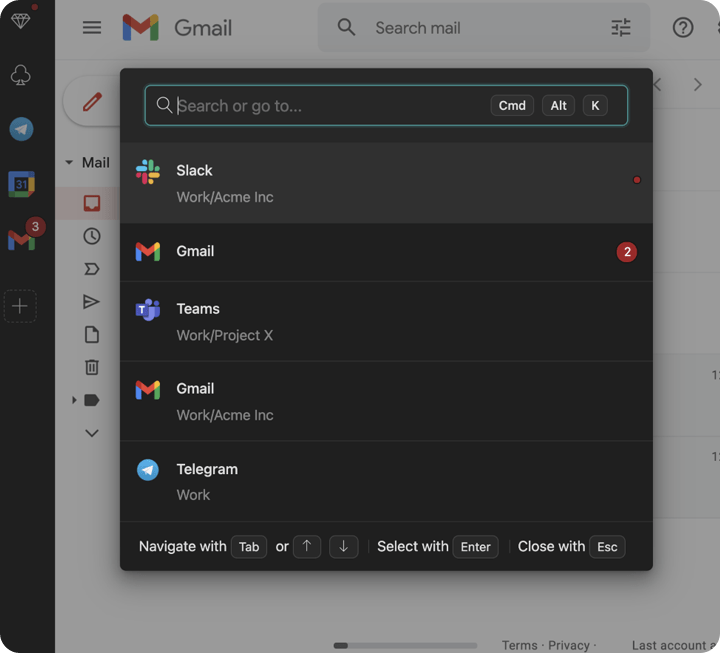Select the Gmail Work/Acme Inc result
The height and width of the screenshot is (653, 720).
tap(386, 401)
